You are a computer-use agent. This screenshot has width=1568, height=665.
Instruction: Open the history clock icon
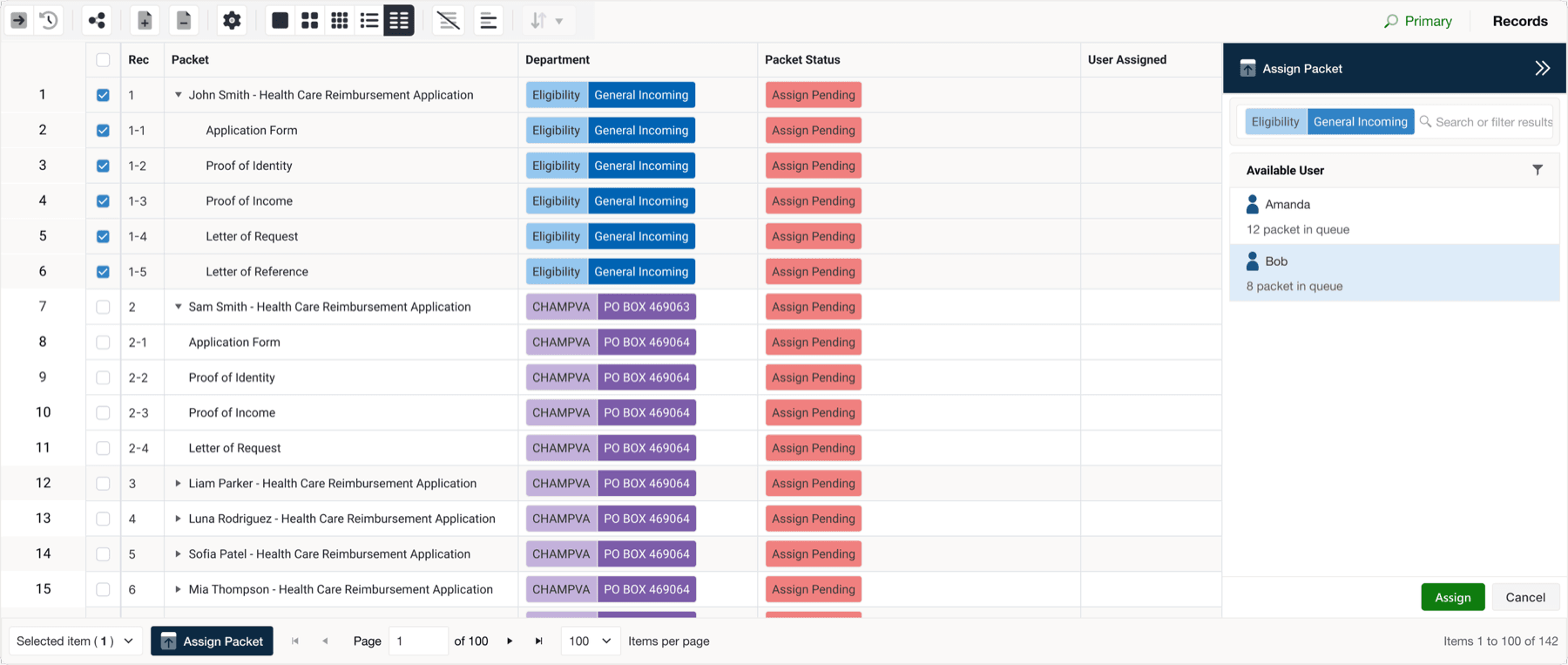(49, 20)
